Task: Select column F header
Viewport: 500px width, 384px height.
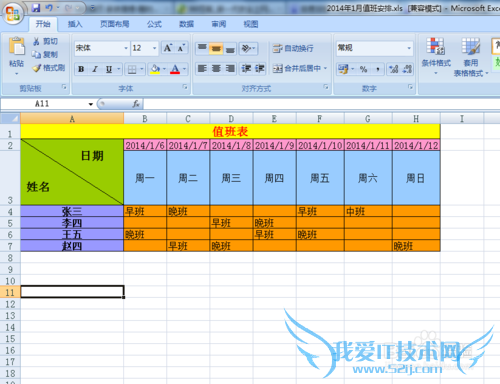Action: (x=320, y=119)
